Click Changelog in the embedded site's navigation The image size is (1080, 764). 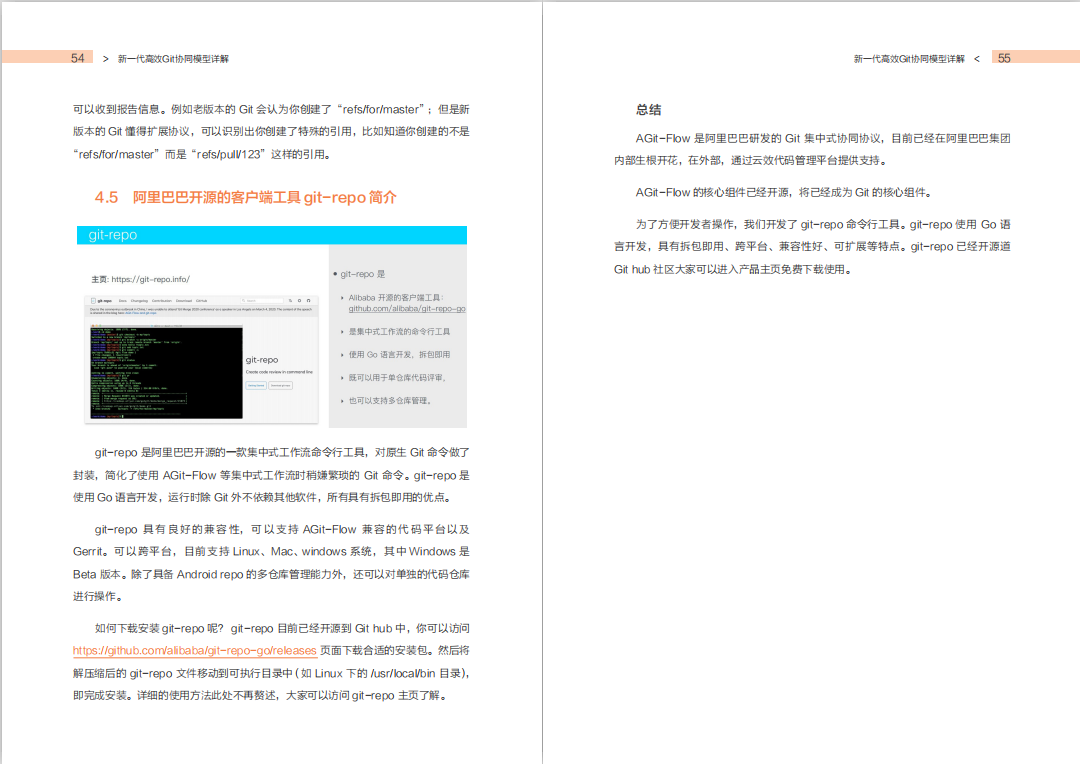[x=139, y=300]
